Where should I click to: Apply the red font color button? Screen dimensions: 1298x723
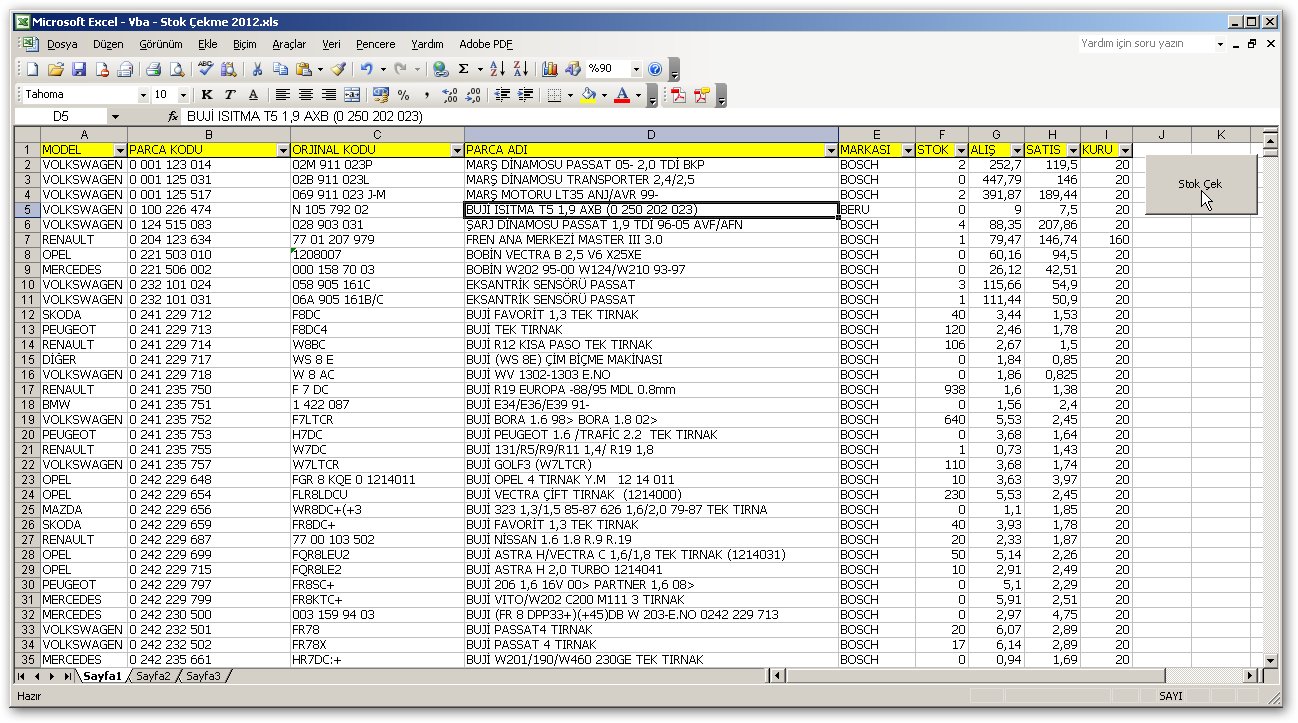tap(622, 95)
